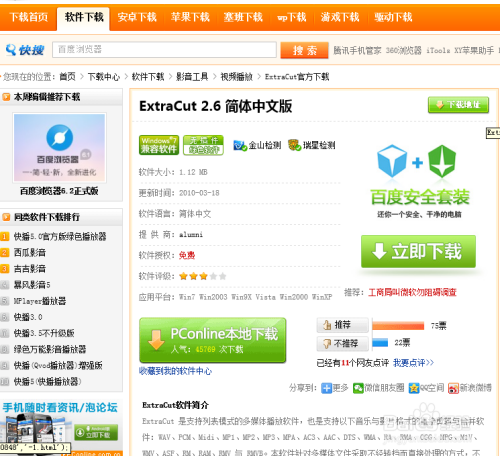Open the XY苹果助手 hot search link
The height and width of the screenshot is (456, 500).
(474, 51)
